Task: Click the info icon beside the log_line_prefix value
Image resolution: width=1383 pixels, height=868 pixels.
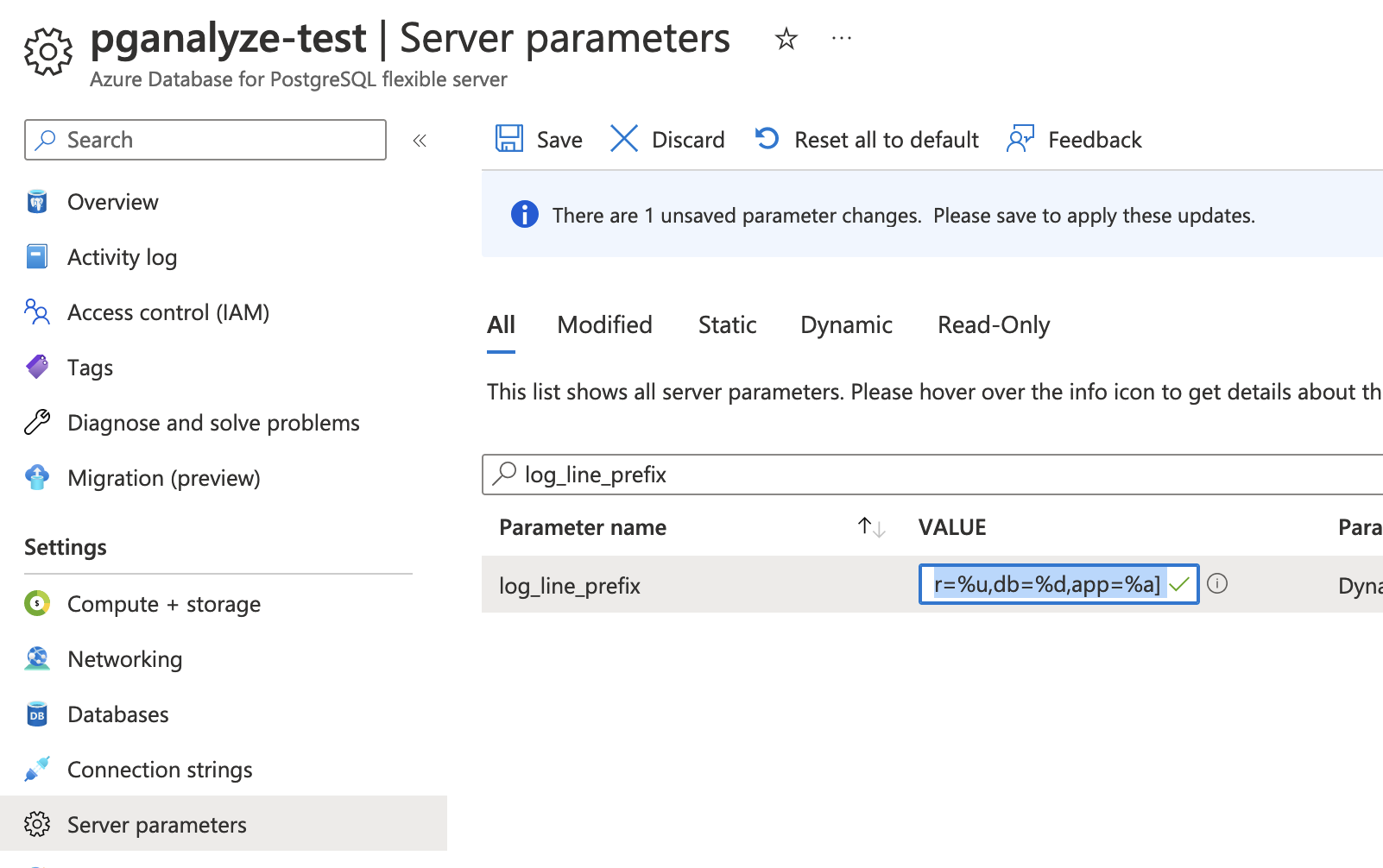Action: (1217, 583)
